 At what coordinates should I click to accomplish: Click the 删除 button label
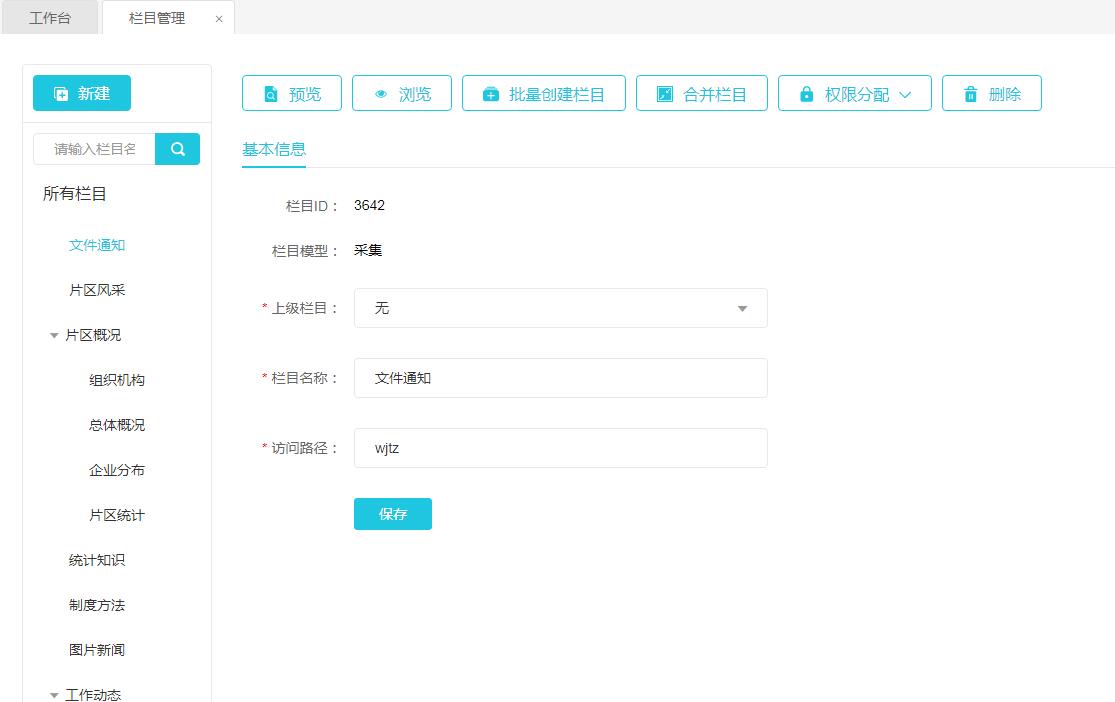[1005, 94]
